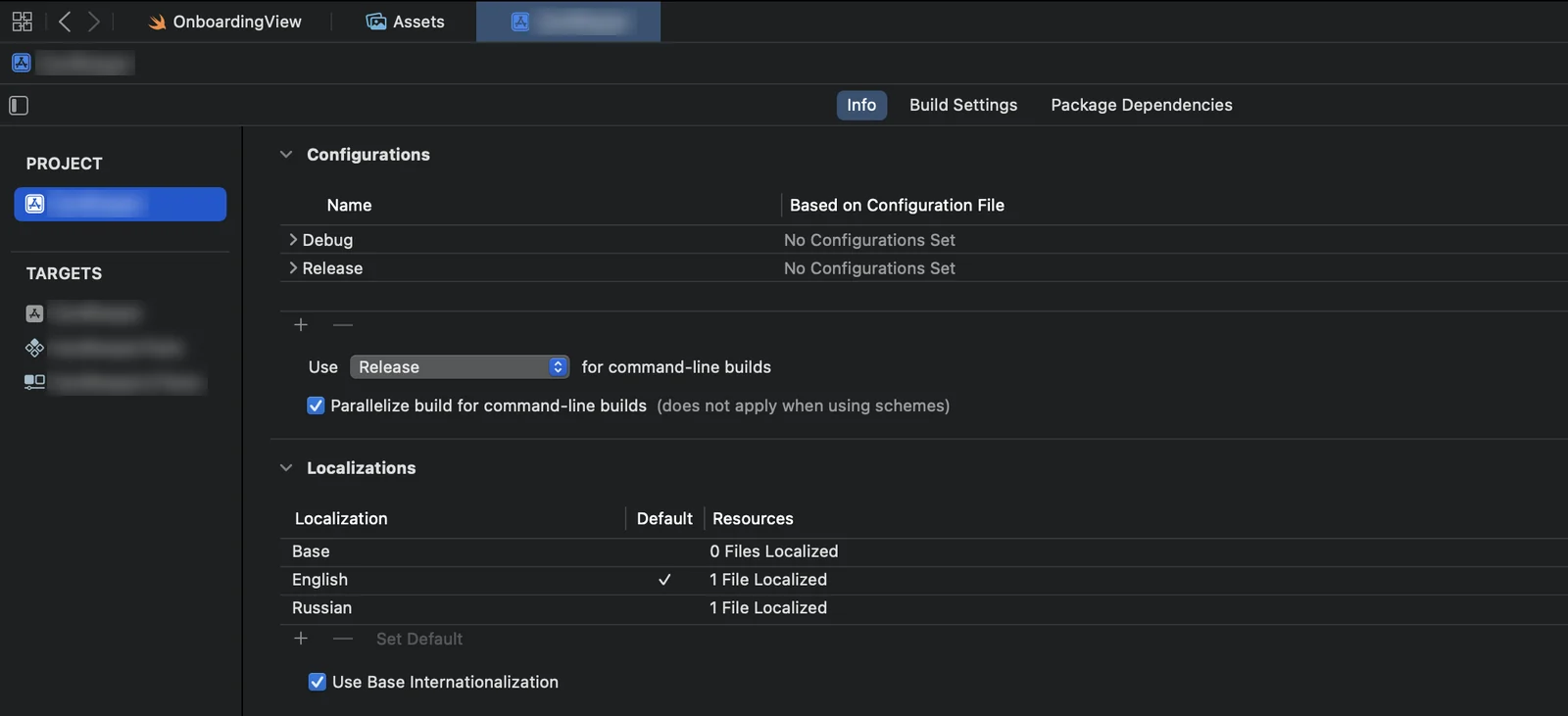
Task: Add a new localization with plus button
Action: pos(301,639)
